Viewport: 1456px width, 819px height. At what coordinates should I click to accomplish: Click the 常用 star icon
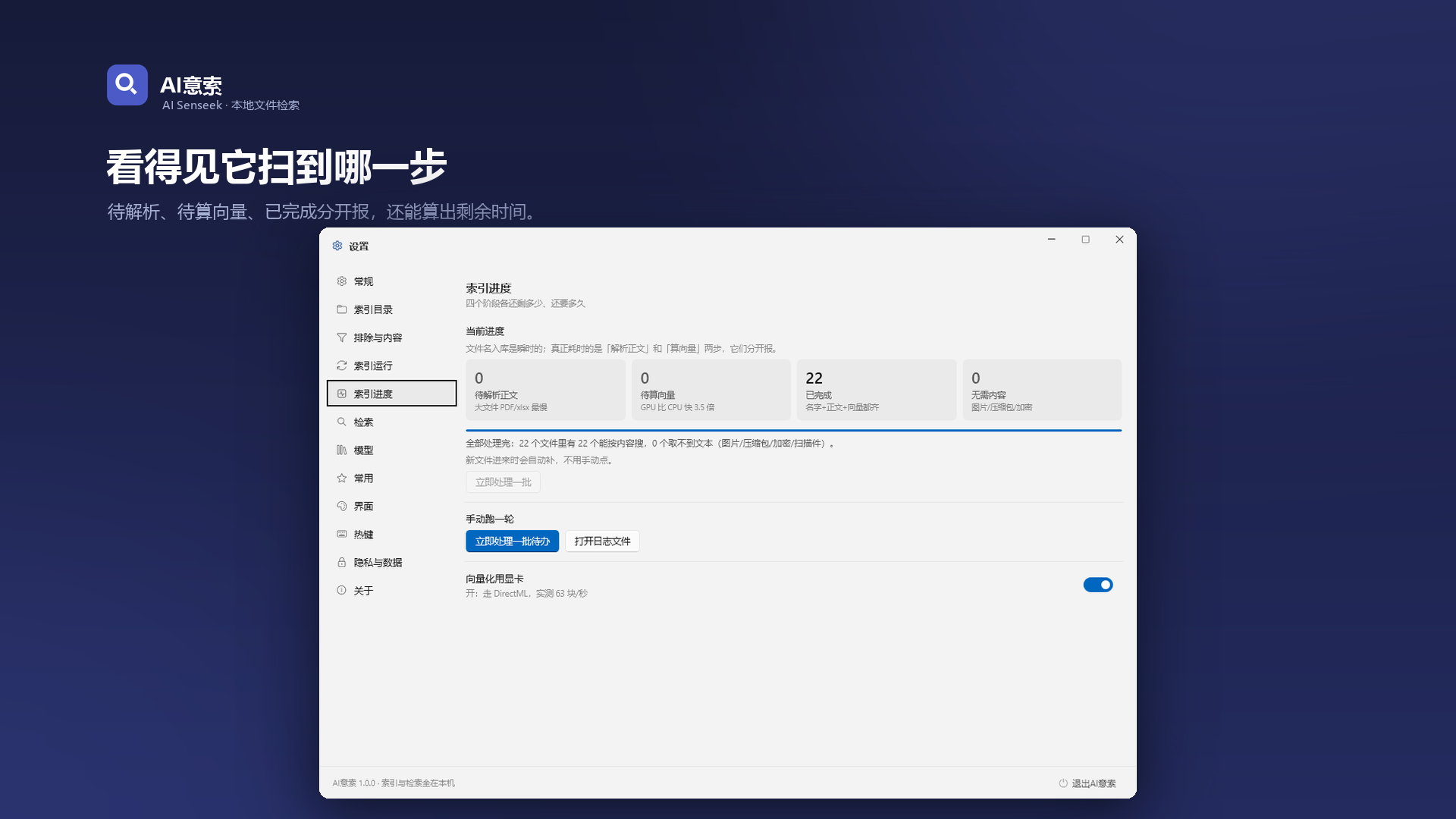click(x=341, y=478)
